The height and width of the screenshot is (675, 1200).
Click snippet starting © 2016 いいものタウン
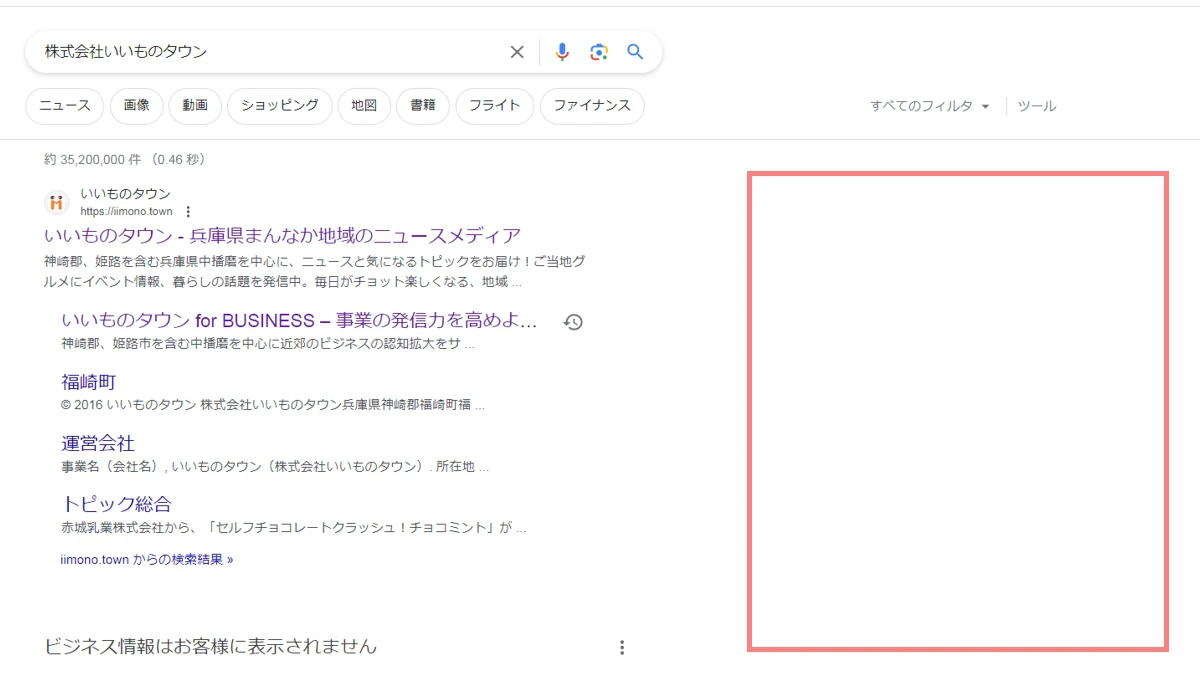point(273,406)
